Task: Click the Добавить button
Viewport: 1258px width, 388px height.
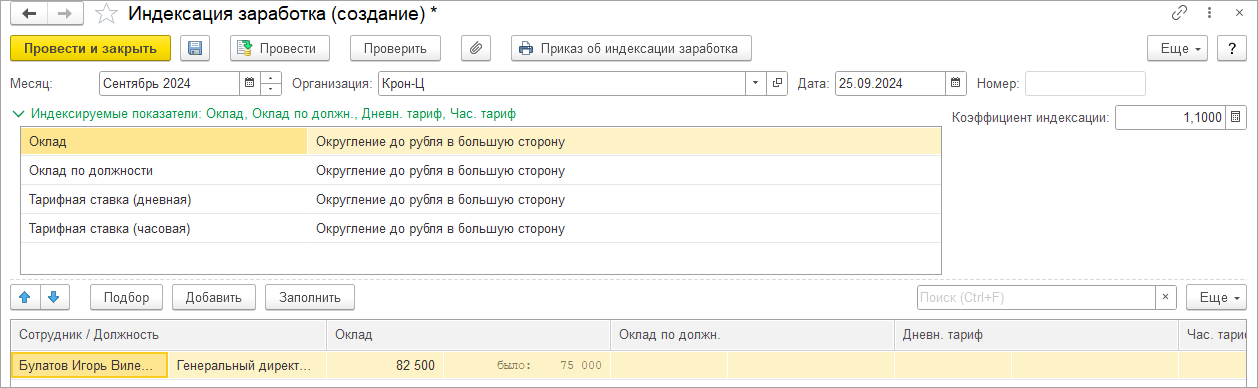Action: (214, 297)
